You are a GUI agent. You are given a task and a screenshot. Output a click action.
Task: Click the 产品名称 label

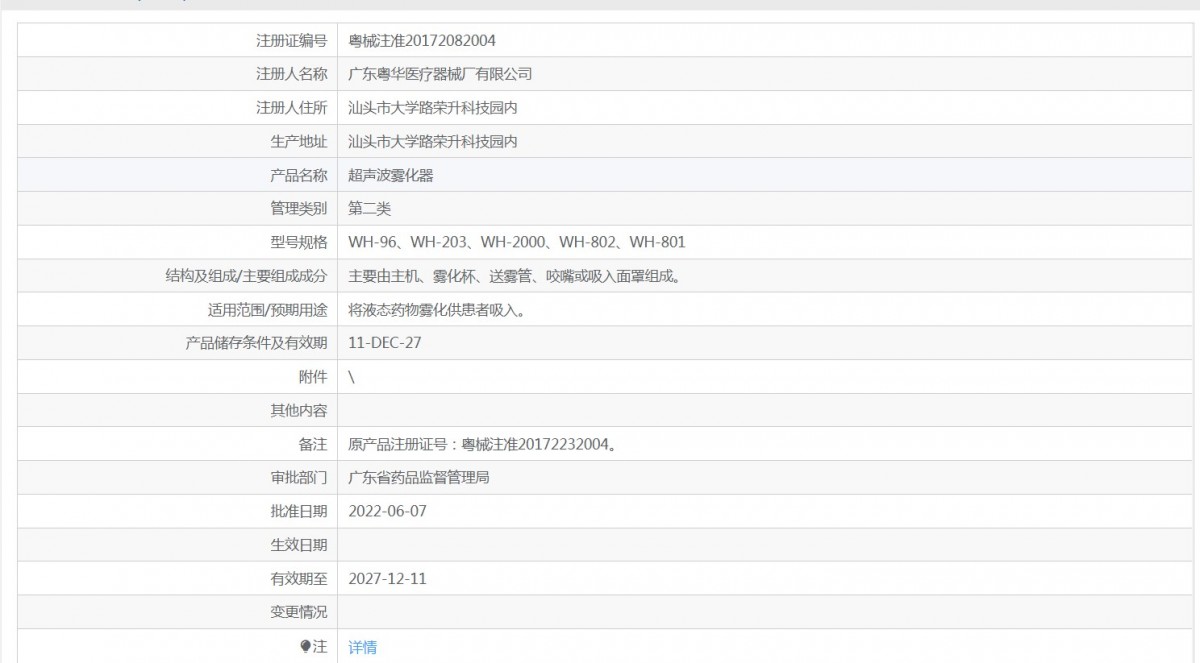tap(299, 175)
